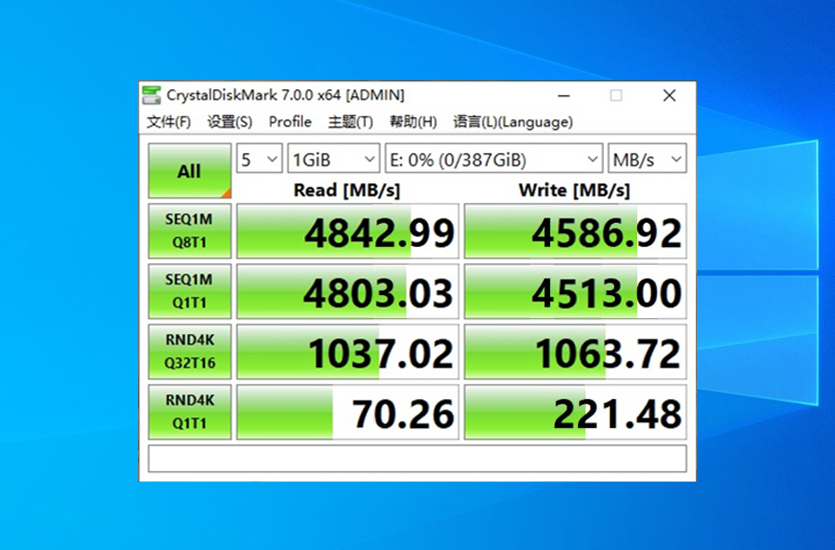Click the write result 221.48
Image resolution: width=835 pixels, height=550 pixels.
click(575, 412)
